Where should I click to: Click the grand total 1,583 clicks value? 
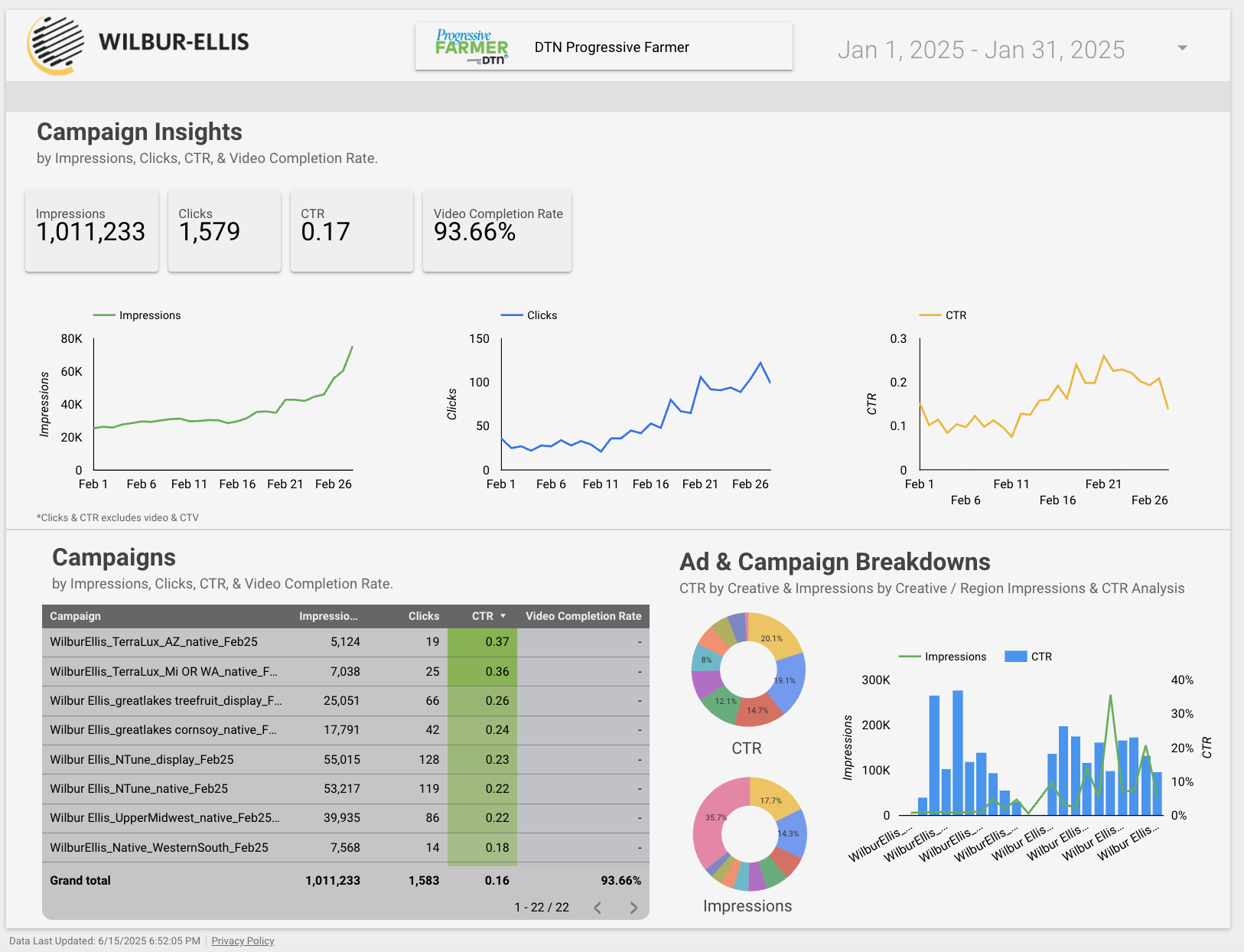(424, 881)
